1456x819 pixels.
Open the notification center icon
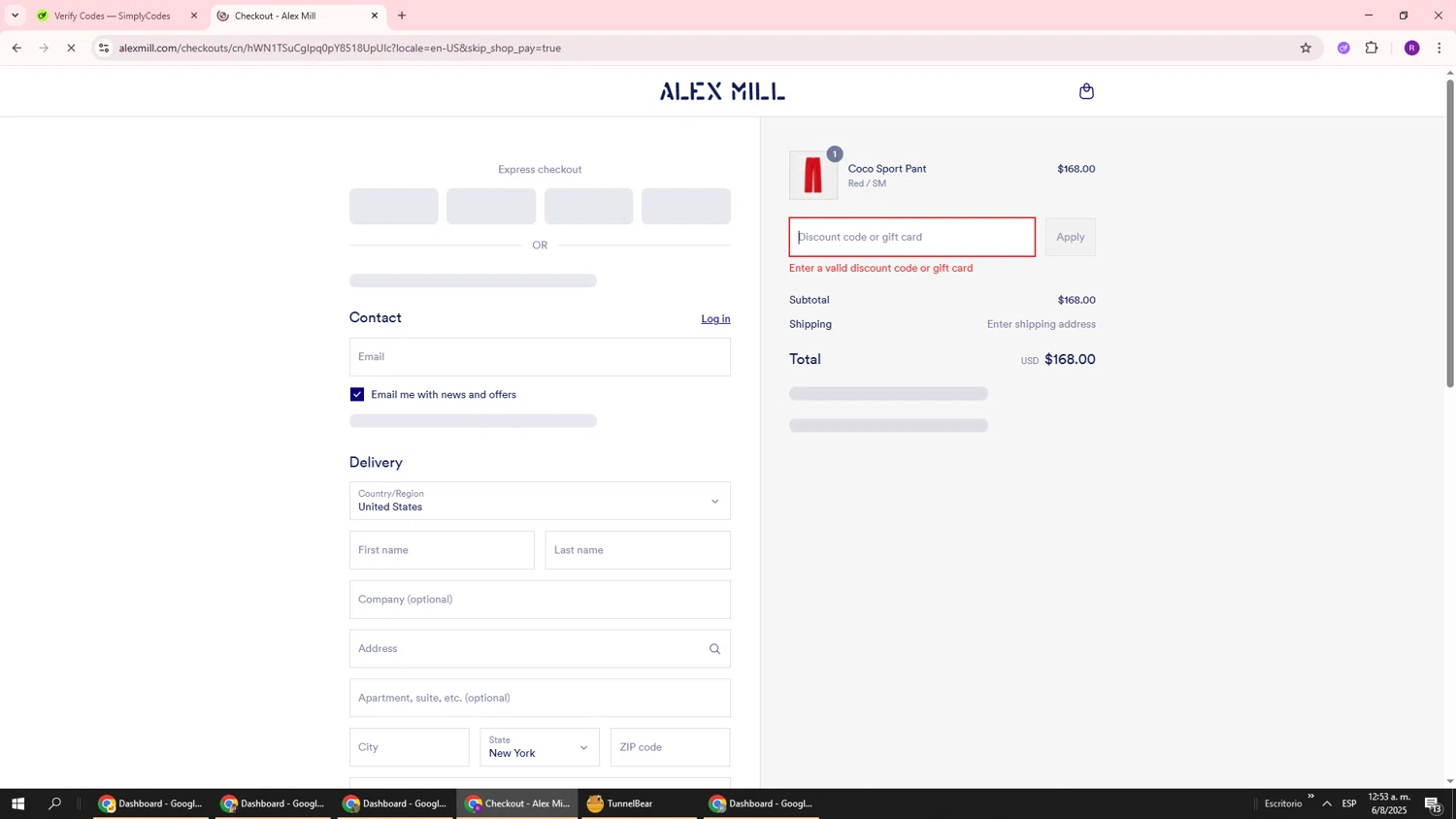click(1433, 803)
